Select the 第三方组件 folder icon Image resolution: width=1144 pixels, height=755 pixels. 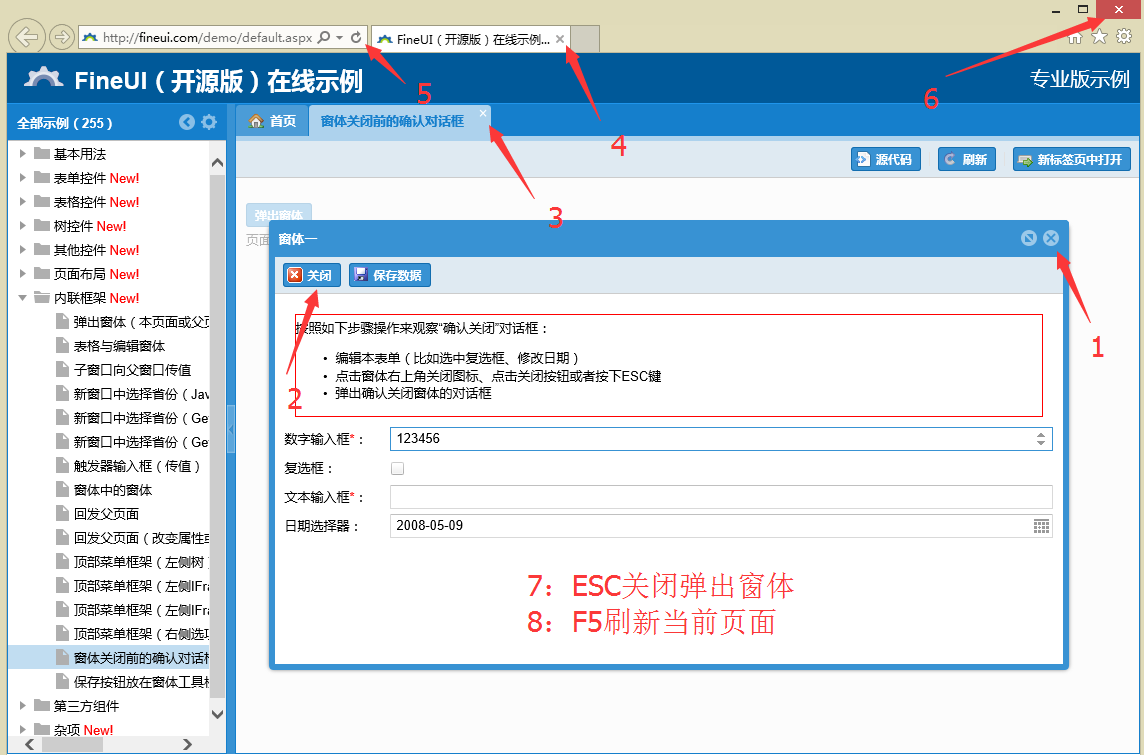pyautogui.click(x=42, y=705)
